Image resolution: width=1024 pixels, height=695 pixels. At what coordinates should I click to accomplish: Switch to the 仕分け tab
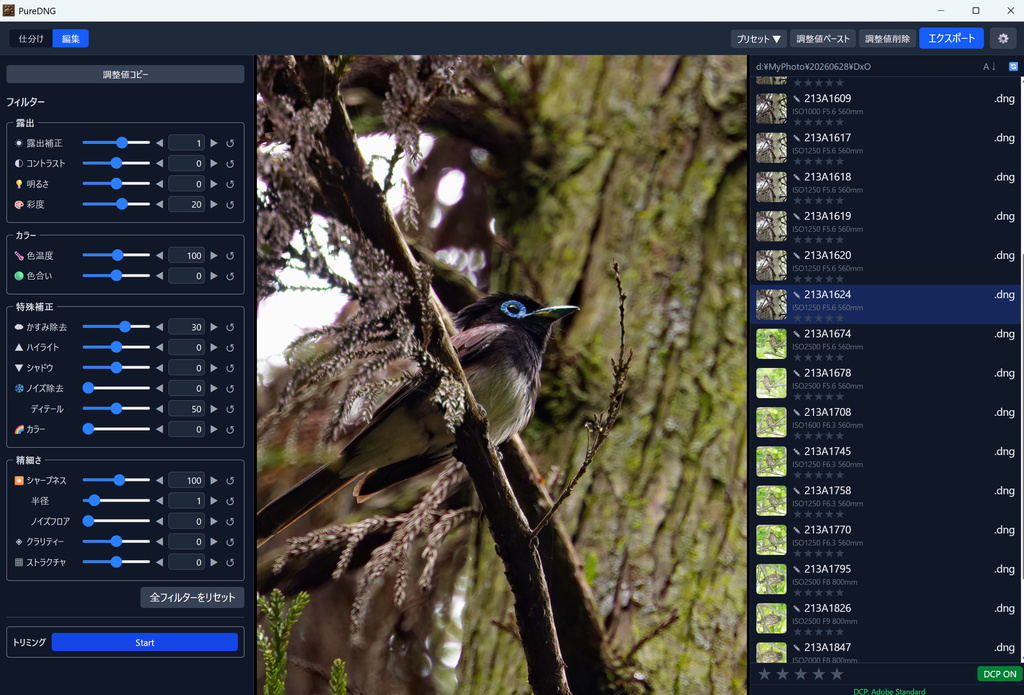click(31, 39)
